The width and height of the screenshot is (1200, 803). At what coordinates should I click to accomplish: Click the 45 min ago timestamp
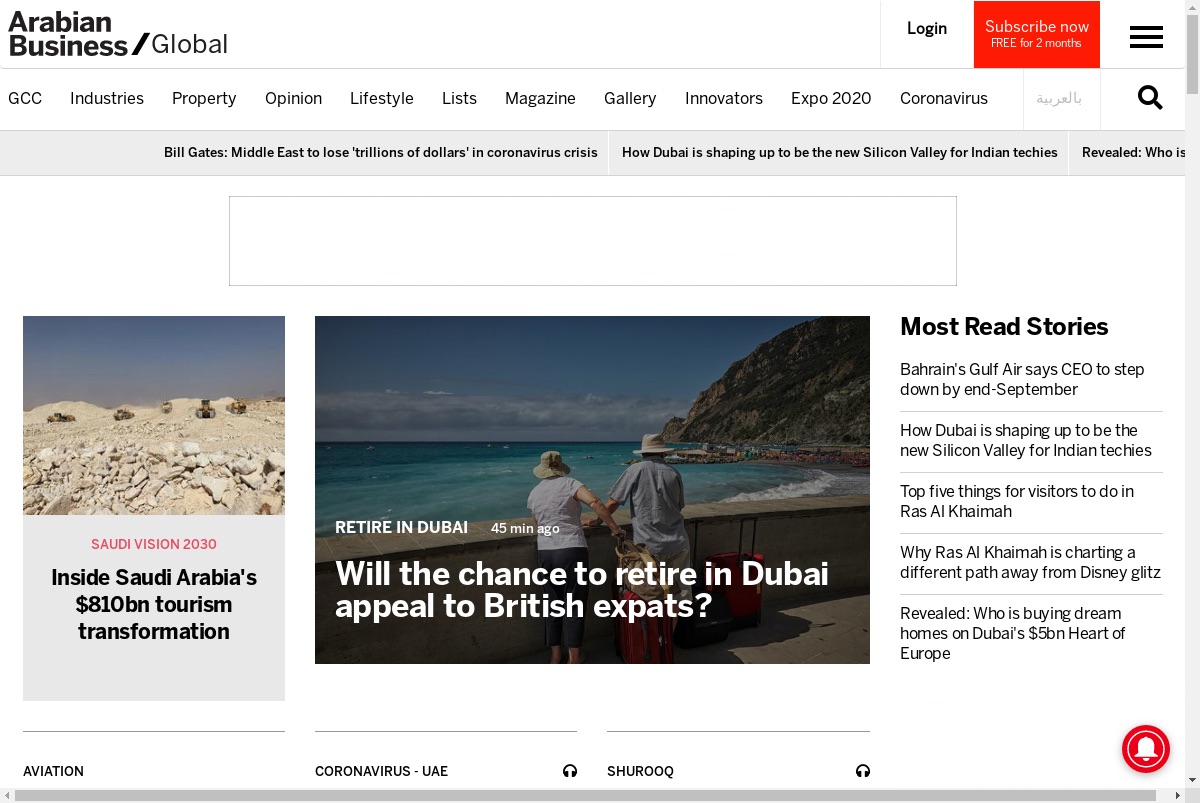tap(525, 528)
